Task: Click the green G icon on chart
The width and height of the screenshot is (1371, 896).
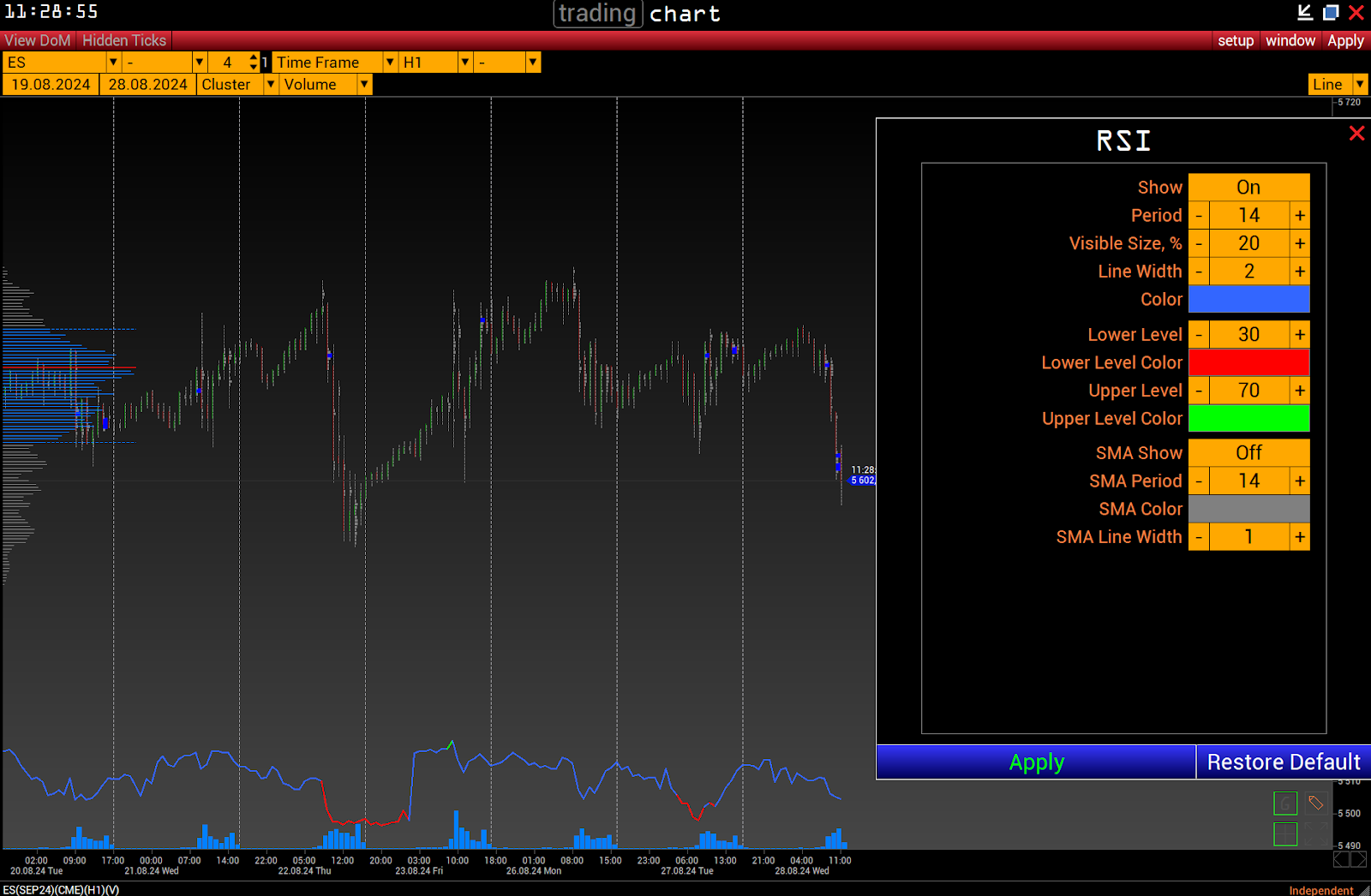Action: pyautogui.click(x=1284, y=803)
